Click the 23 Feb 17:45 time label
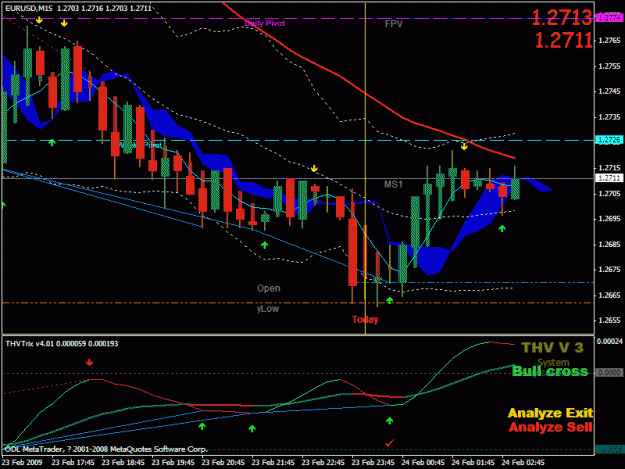 click(73, 463)
